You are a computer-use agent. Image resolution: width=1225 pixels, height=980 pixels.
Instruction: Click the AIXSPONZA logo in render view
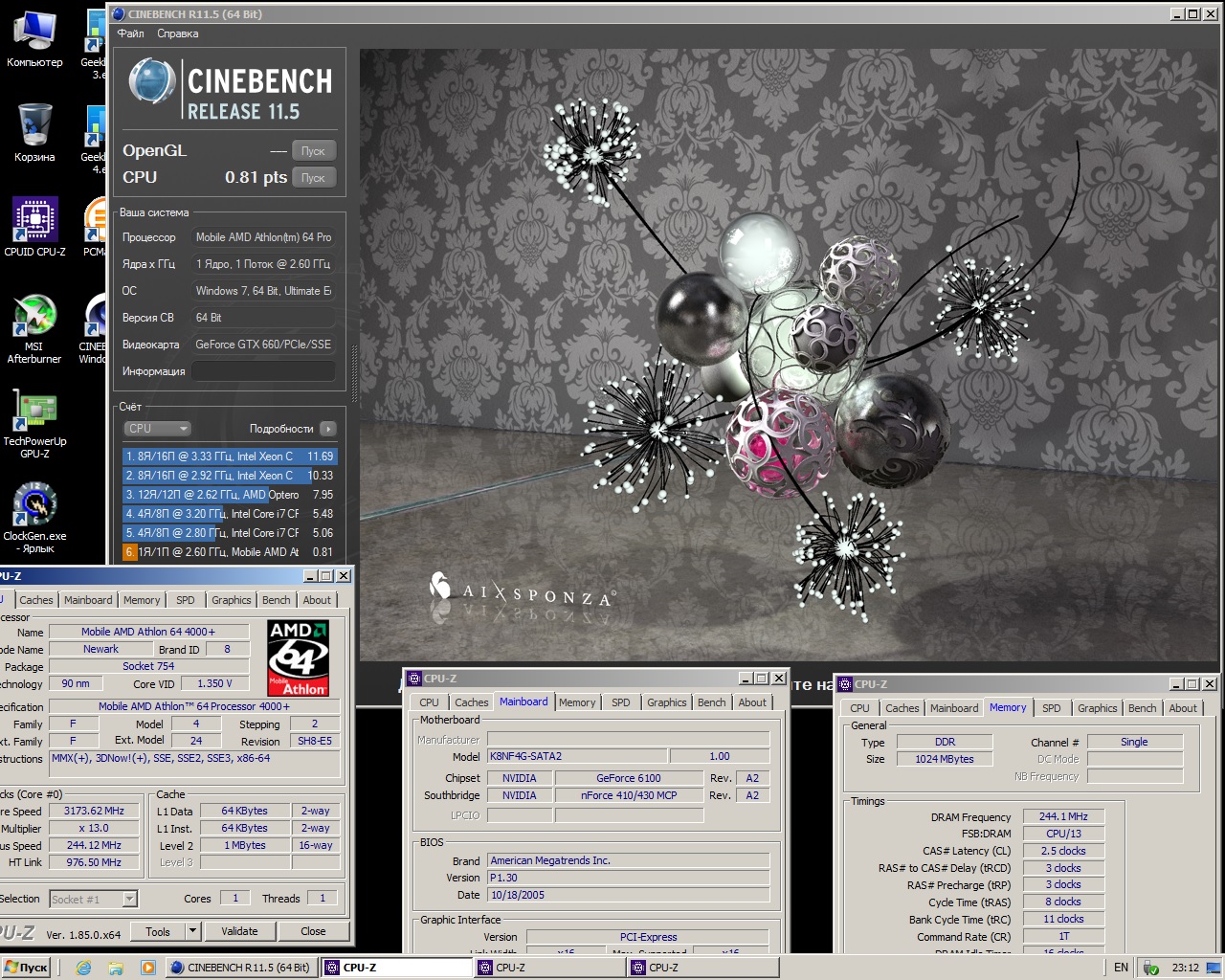(x=523, y=590)
